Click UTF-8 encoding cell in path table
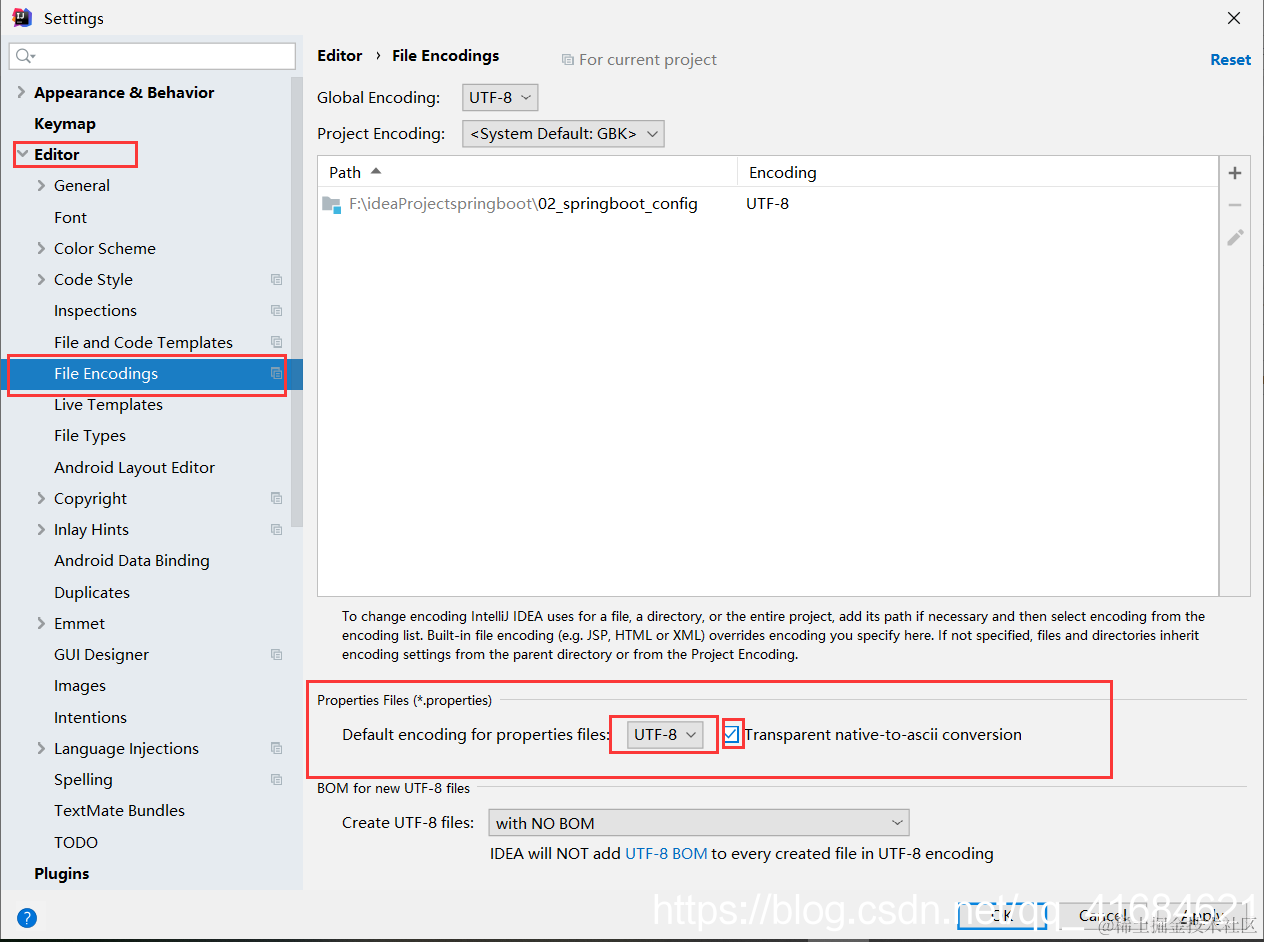The image size is (1264, 942). point(767,204)
